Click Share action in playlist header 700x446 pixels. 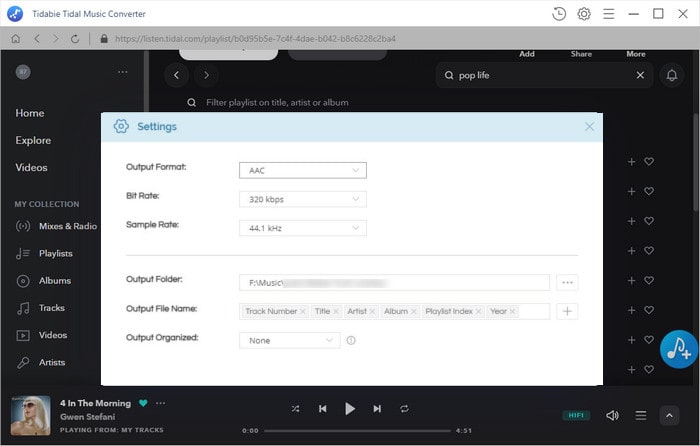[581, 54]
